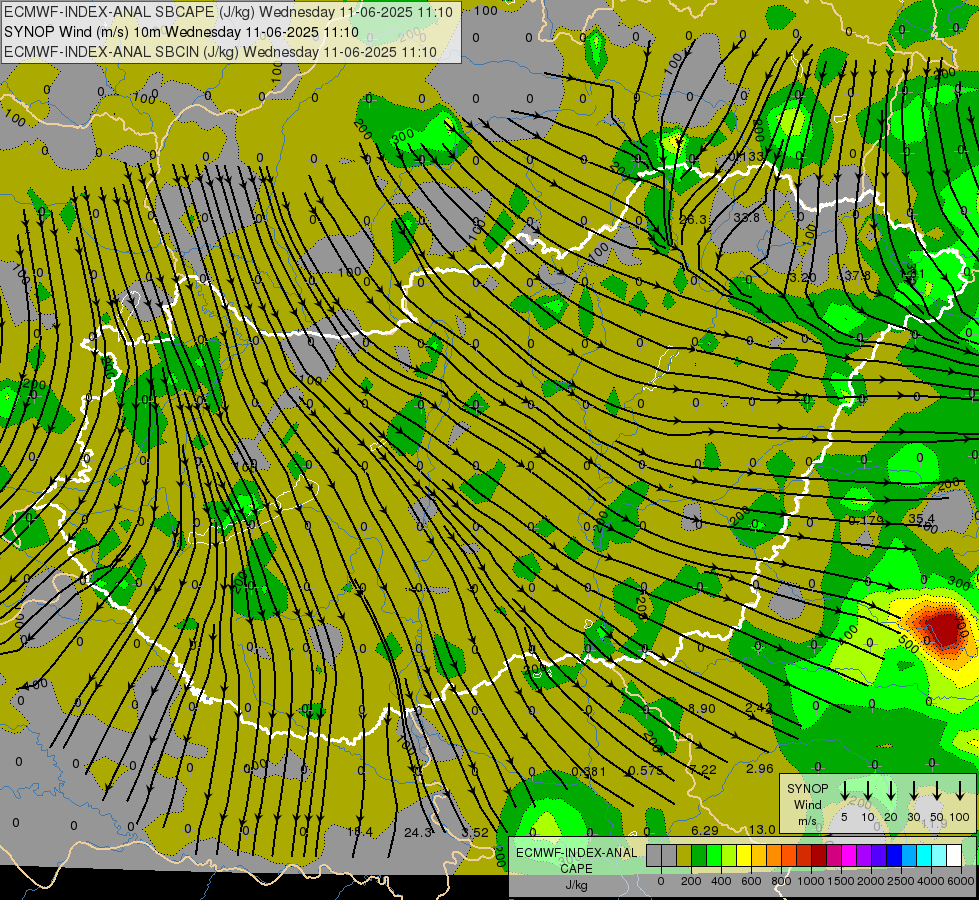Select the dark red legend swatch at 1000

coord(819,856)
